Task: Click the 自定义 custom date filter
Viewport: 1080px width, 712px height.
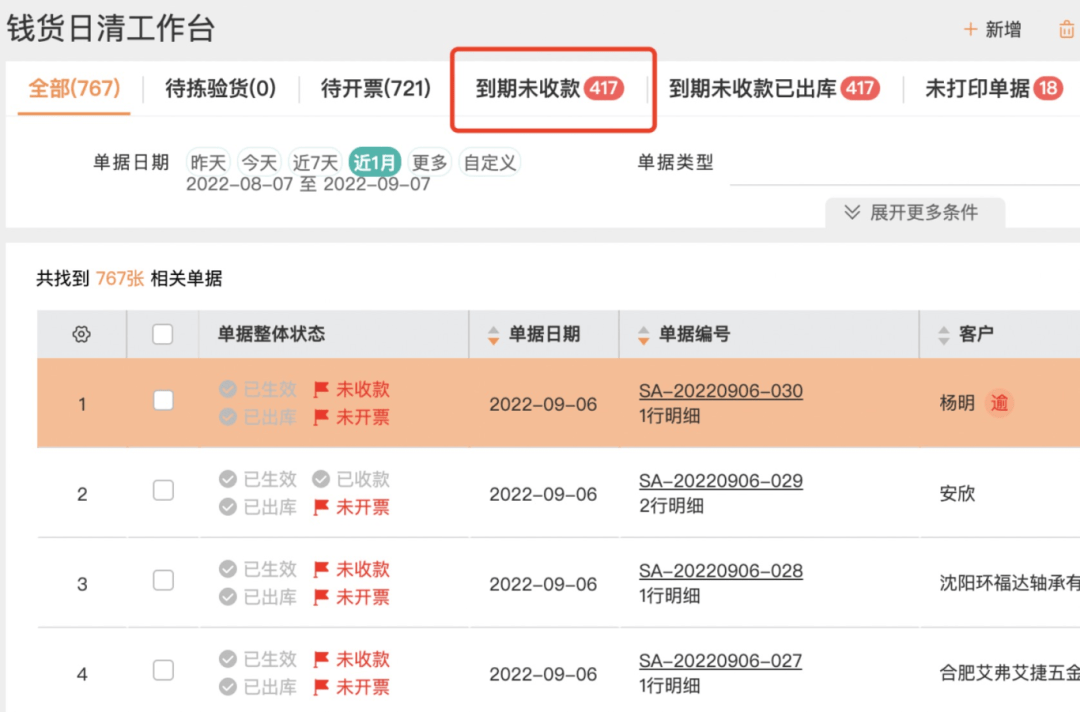Action: point(489,161)
